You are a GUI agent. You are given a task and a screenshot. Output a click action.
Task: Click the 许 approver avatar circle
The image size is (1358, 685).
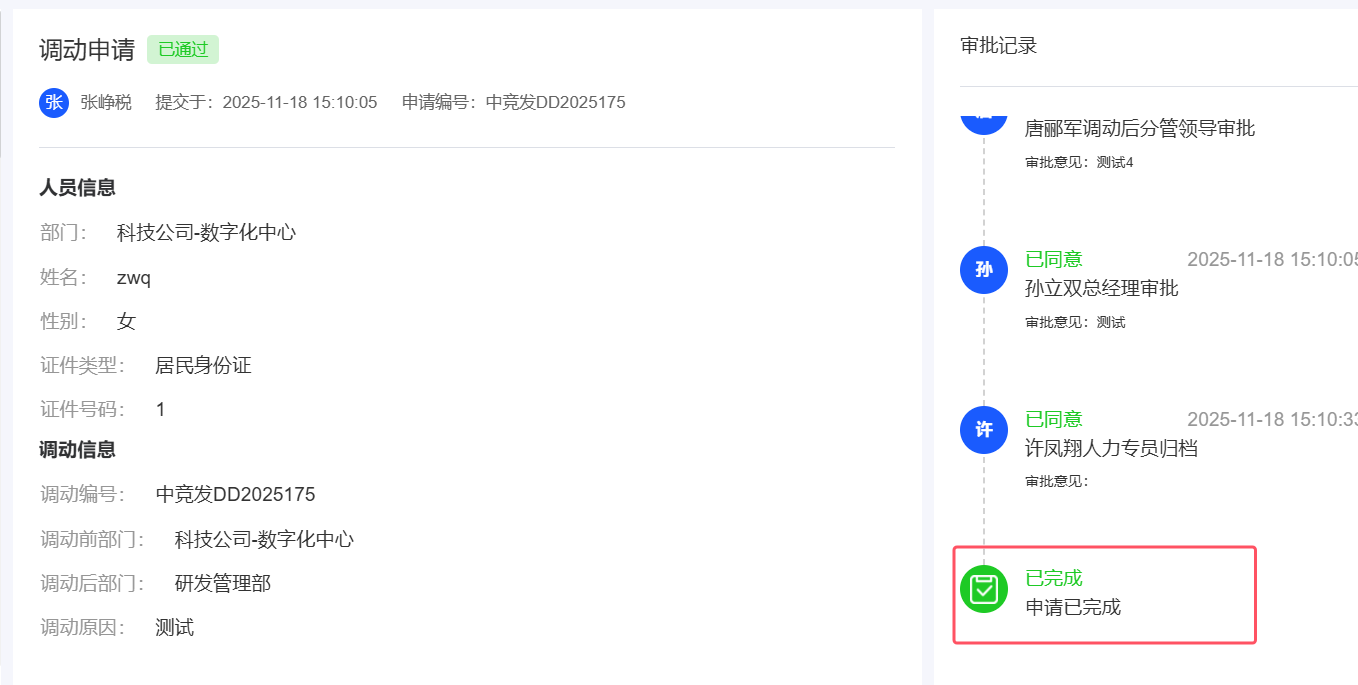coord(983,429)
